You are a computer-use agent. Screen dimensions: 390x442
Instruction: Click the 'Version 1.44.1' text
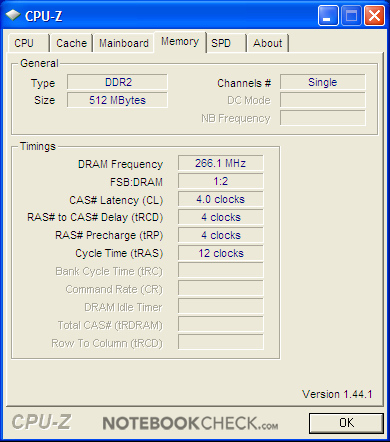pyautogui.click(x=337, y=394)
